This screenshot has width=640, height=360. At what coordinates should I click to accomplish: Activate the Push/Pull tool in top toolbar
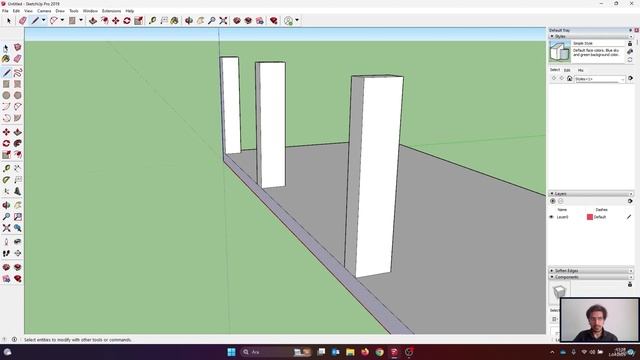(x=93, y=20)
